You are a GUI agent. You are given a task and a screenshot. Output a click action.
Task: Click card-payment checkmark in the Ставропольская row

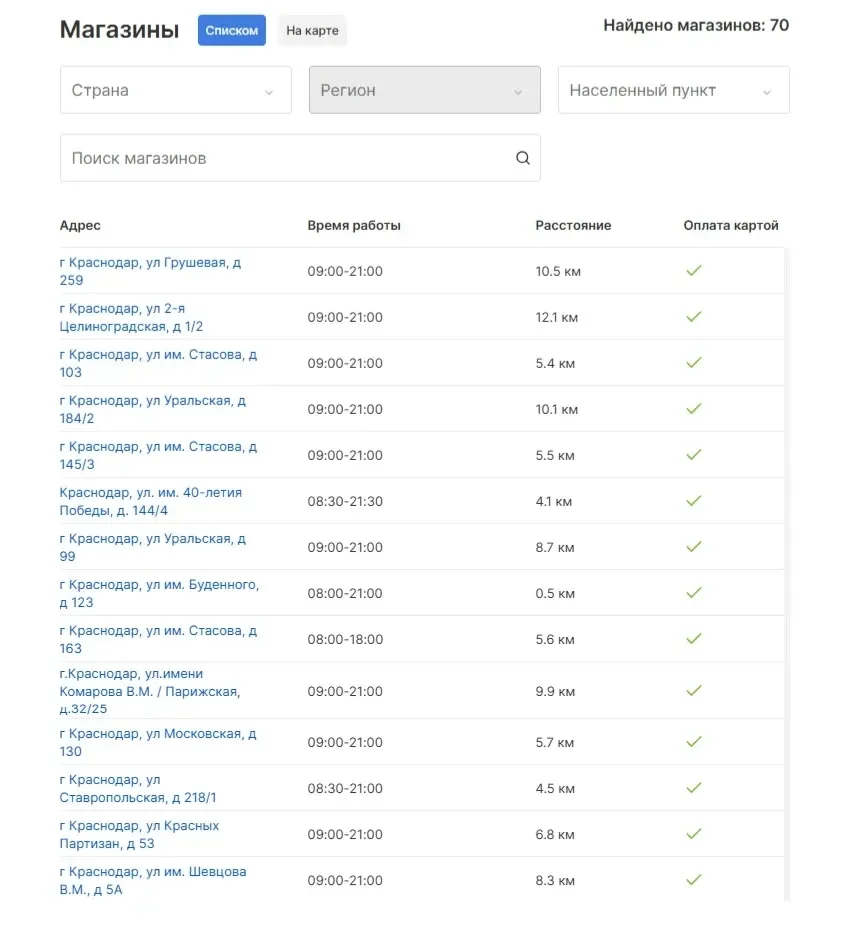[694, 788]
